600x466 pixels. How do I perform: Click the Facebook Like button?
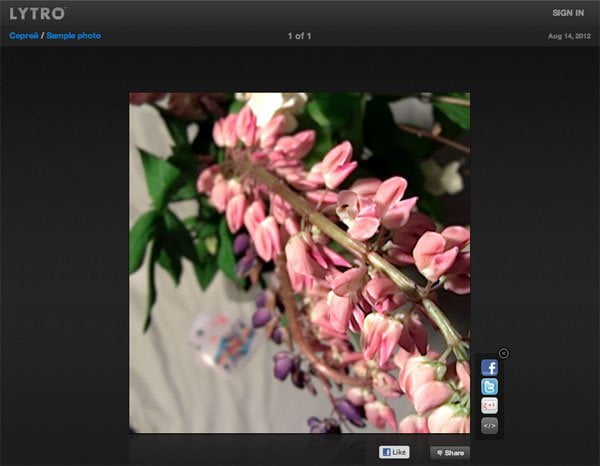point(394,452)
